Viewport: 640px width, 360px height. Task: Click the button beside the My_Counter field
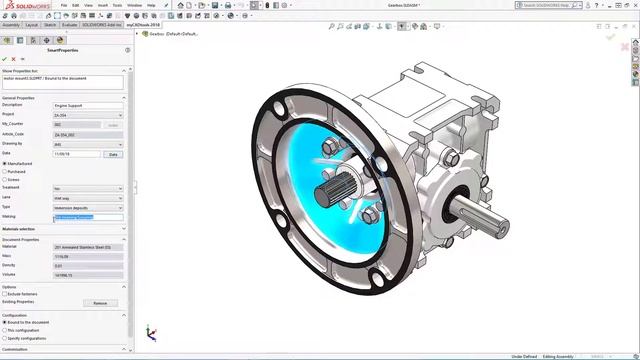click(113, 125)
